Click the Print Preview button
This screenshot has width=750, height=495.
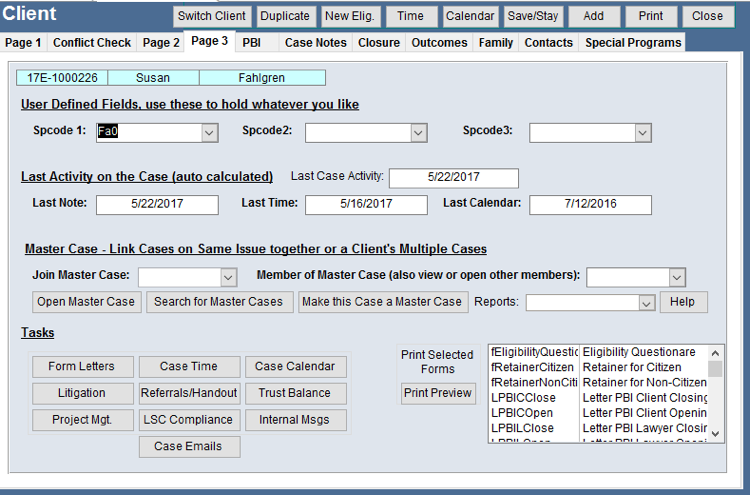click(437, 393)
